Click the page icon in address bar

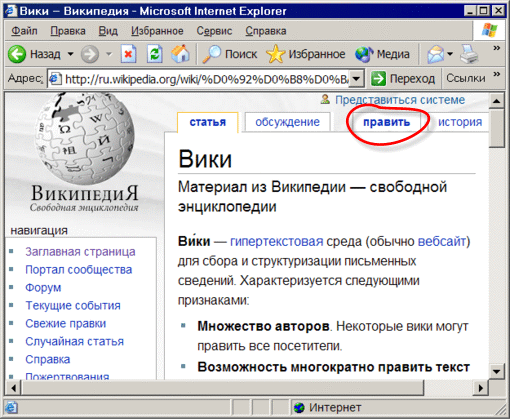55,79
